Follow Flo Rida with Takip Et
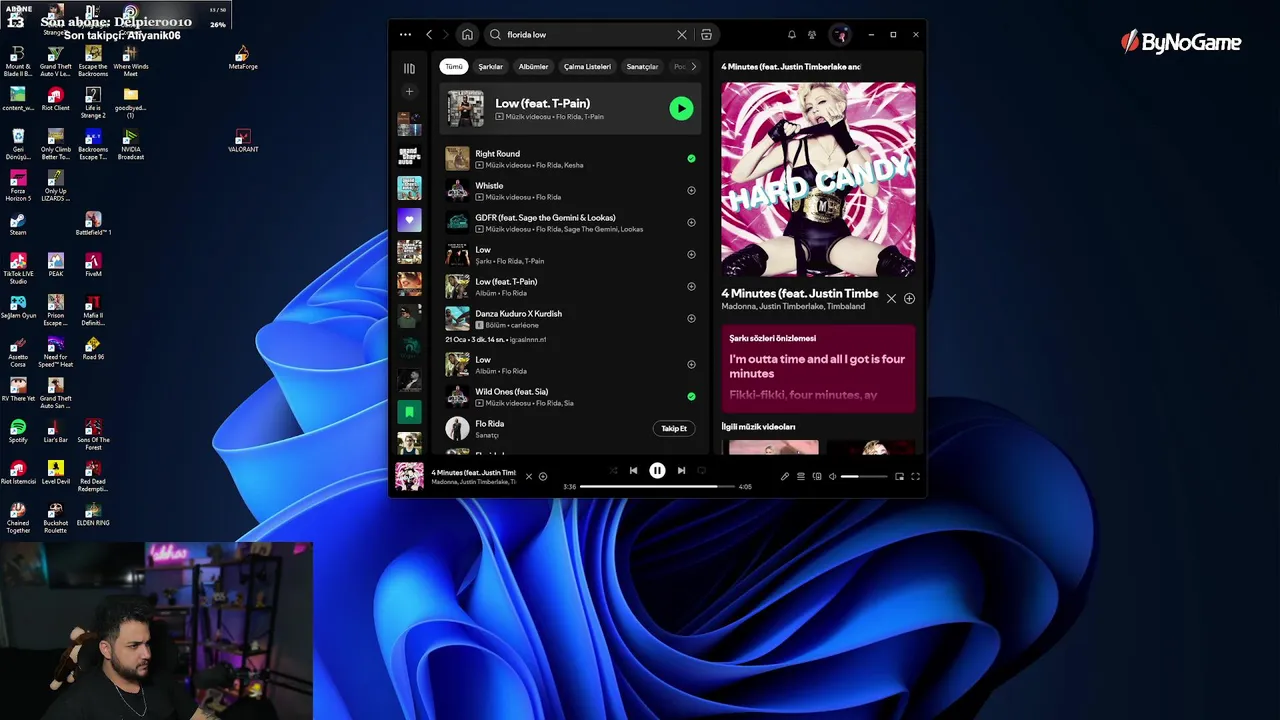Image resolution: width=1280 pixels, height=720 pixels. (674, 428)
